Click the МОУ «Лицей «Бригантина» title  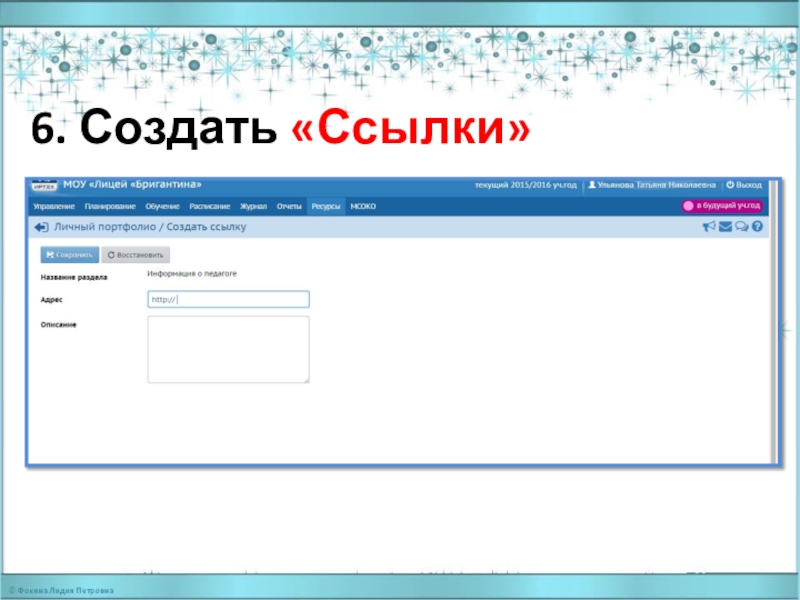coord(132,185)
